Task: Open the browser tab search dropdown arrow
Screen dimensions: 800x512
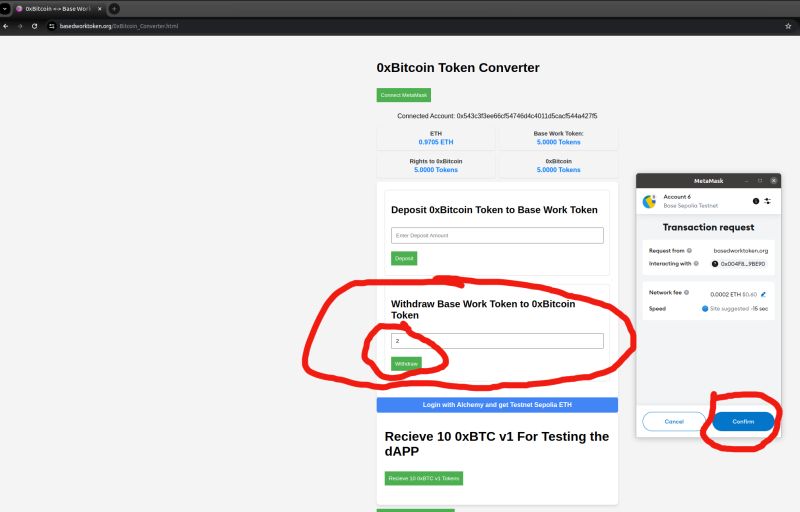Action: (x=5, y=9)
